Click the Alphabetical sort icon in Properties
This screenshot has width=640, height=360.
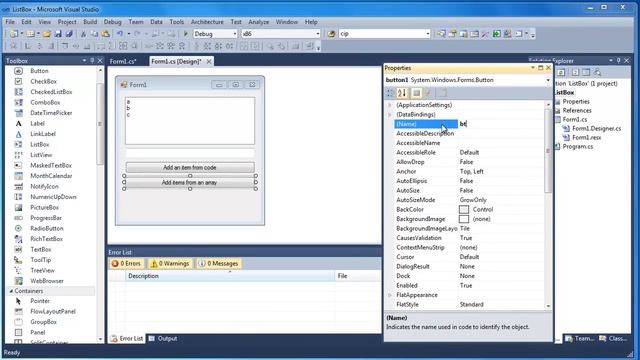[402, 93]
